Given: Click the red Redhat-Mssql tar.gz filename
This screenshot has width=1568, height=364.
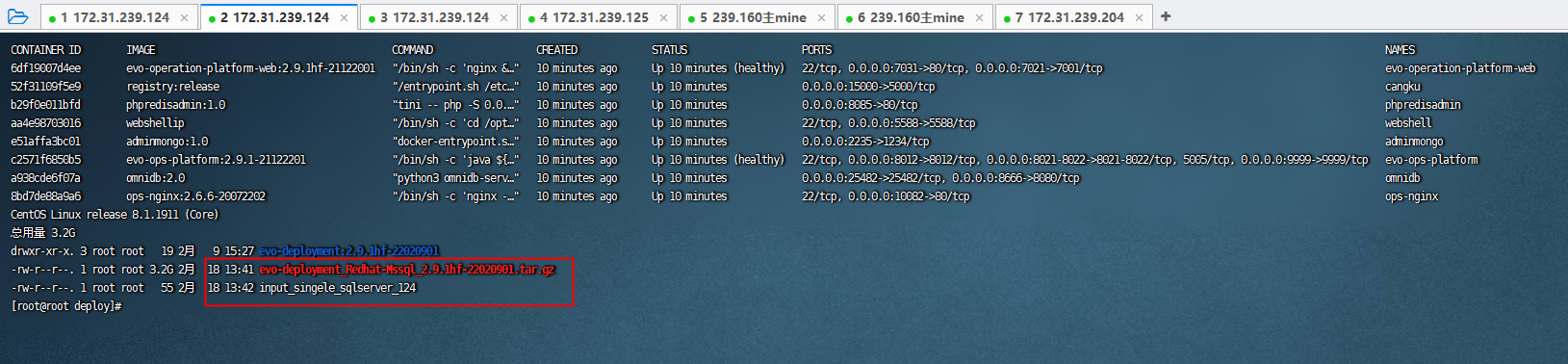Looking at the screenshot, I should pyautogui.click(x=407, y=270).
